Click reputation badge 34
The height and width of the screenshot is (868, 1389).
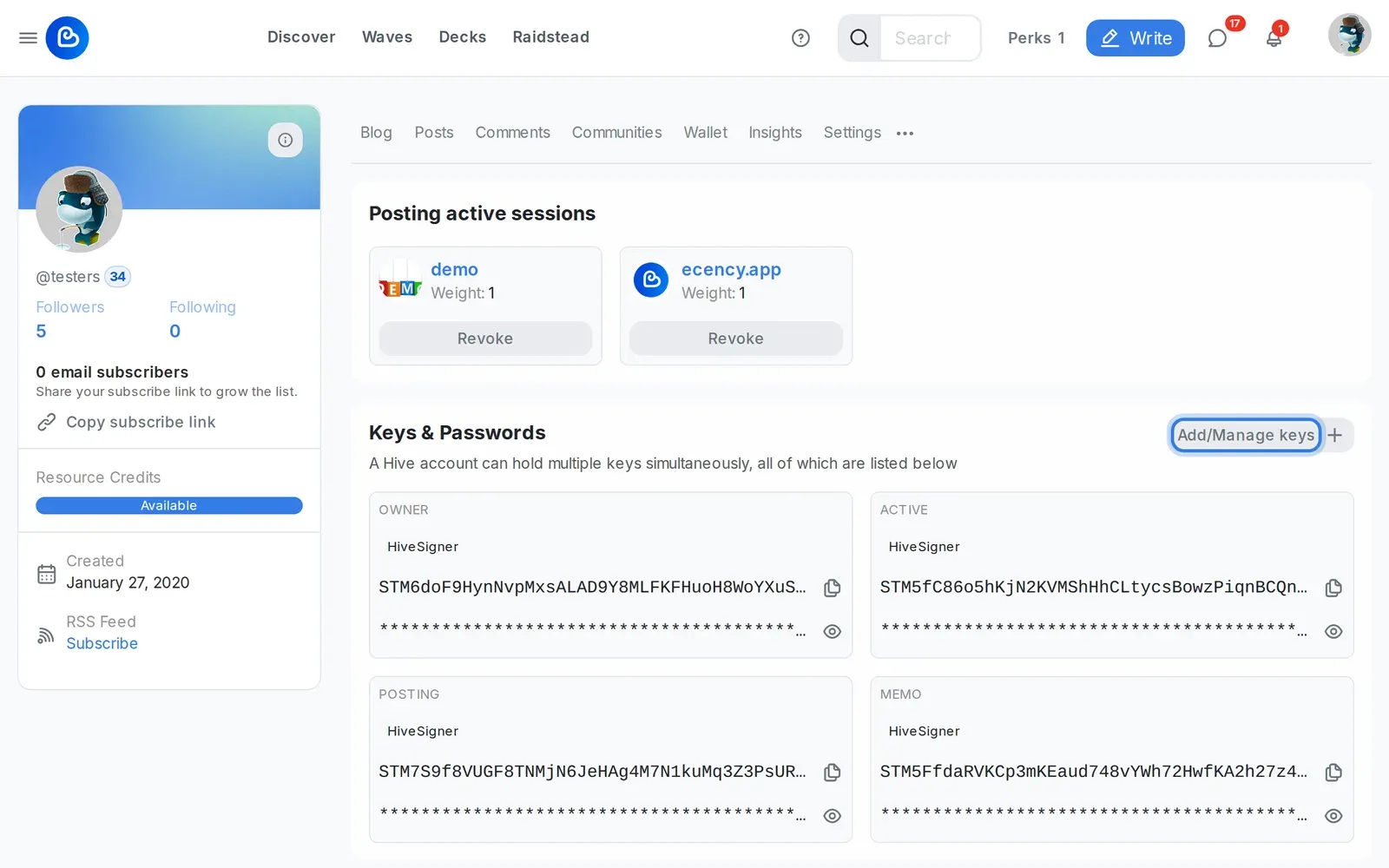tap(118, 277)
